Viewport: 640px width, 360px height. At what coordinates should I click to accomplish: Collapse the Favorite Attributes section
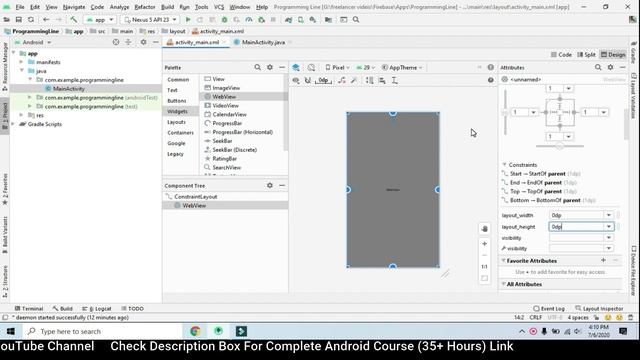click(x=504, y=260)
